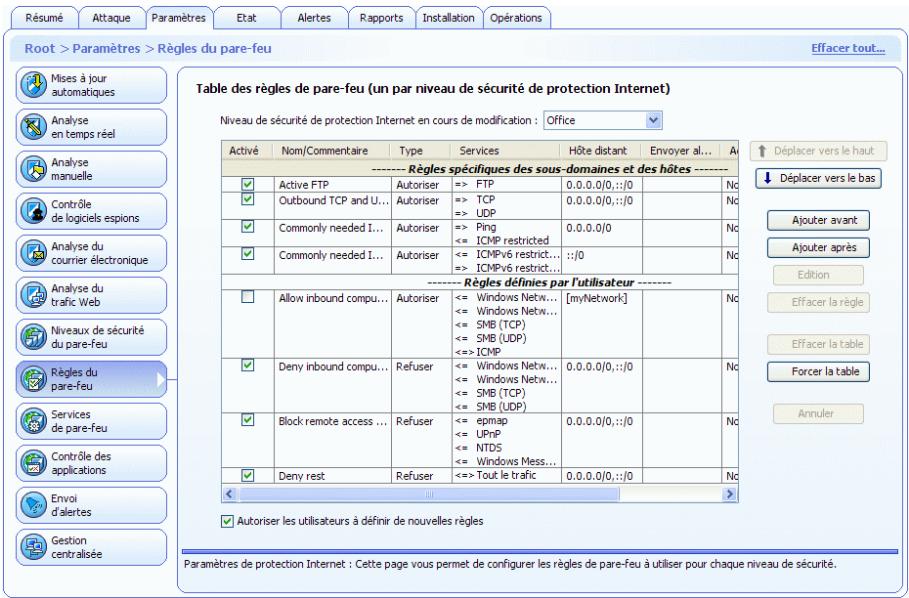Switch to the Etat tab
Screen dimensions: 909x598
click(x=246, y=18)
